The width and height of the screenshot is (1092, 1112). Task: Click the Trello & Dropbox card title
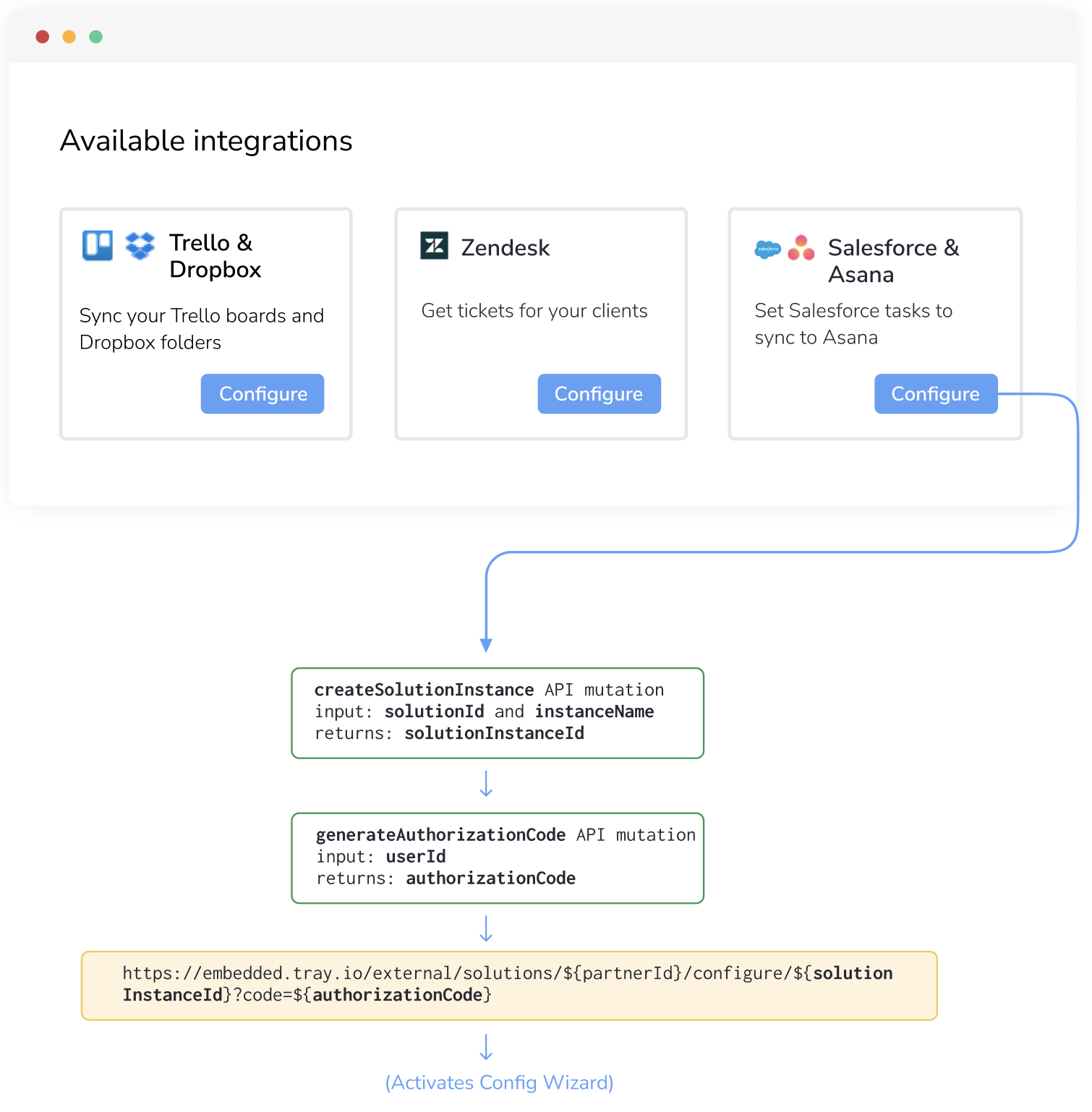click(215, 256)
